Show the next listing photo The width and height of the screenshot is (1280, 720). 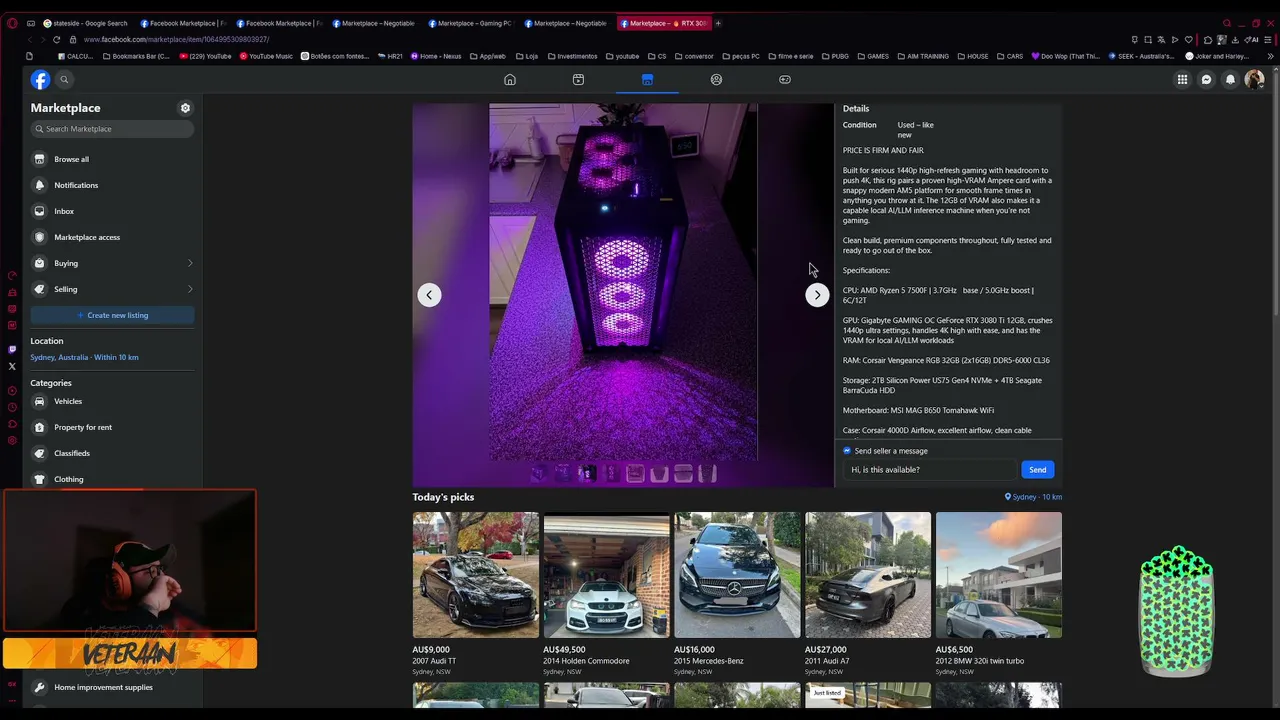point(817,295)
